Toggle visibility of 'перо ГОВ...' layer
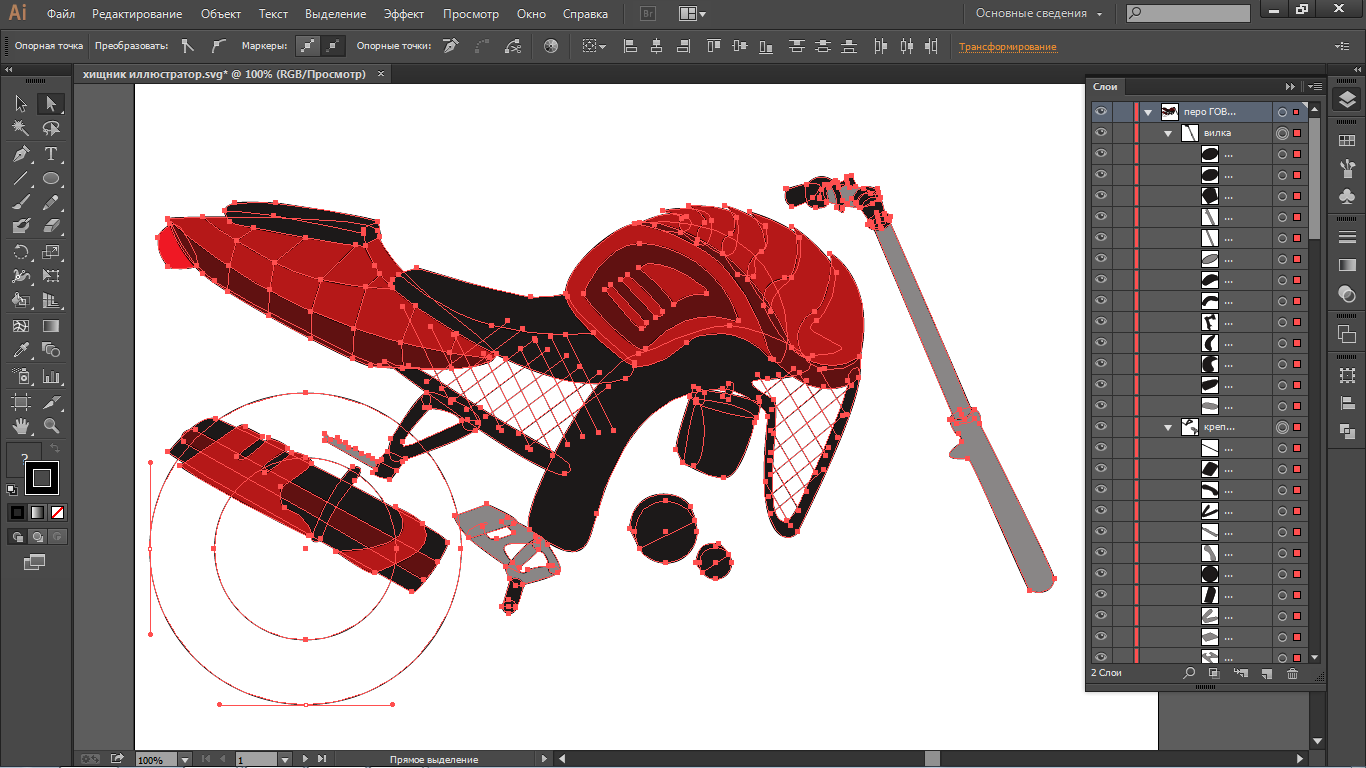The image size is (1366, 768). [x=1101, y=112]
